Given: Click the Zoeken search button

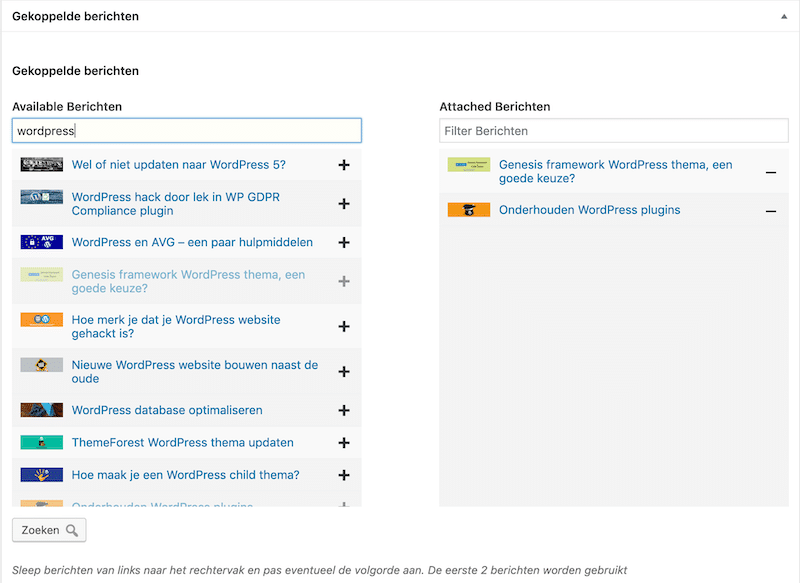Looking at the screenshot, I should pyautogui.click(x=49, y=530).
